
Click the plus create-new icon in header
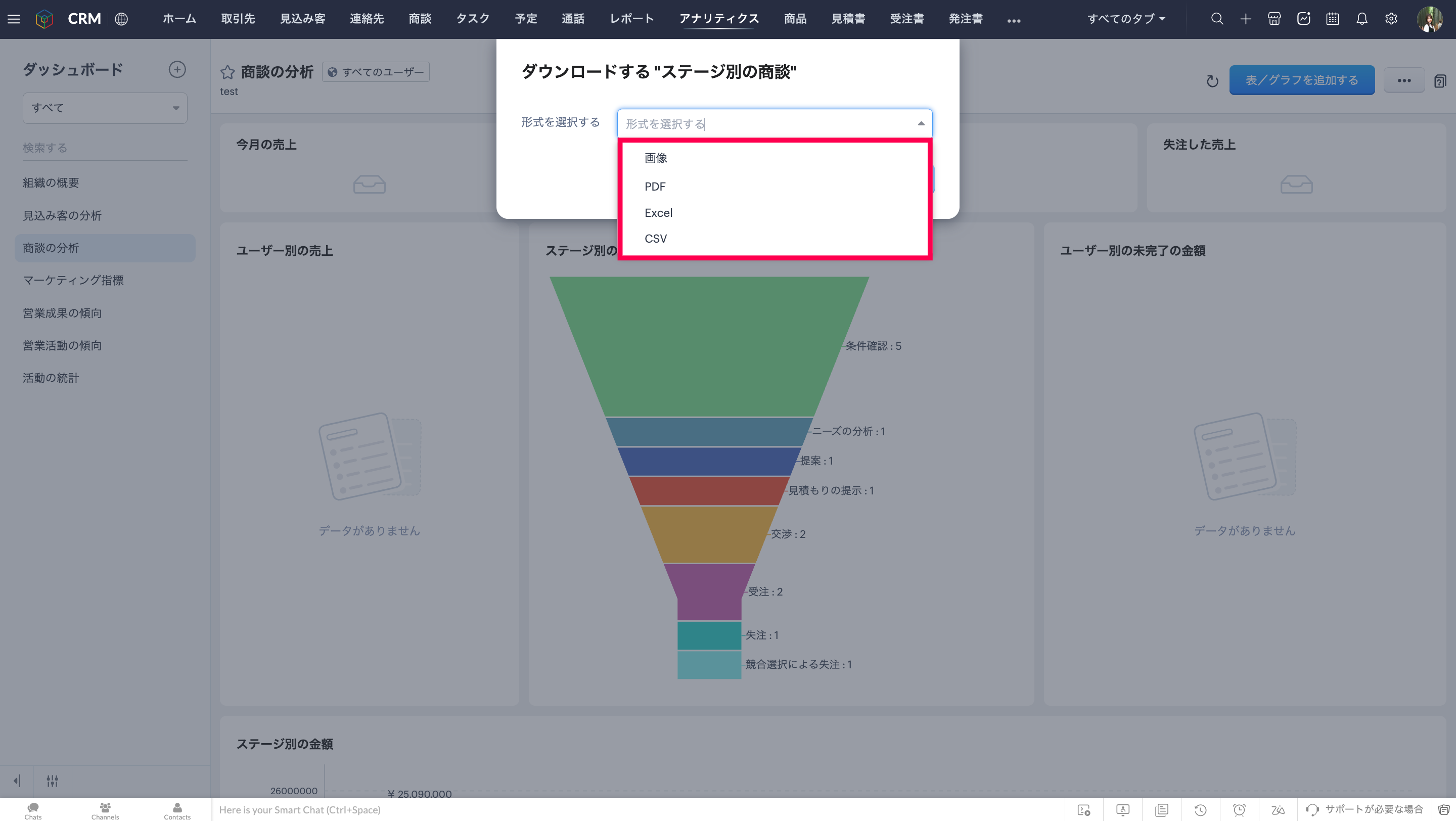click(1245, 19)
